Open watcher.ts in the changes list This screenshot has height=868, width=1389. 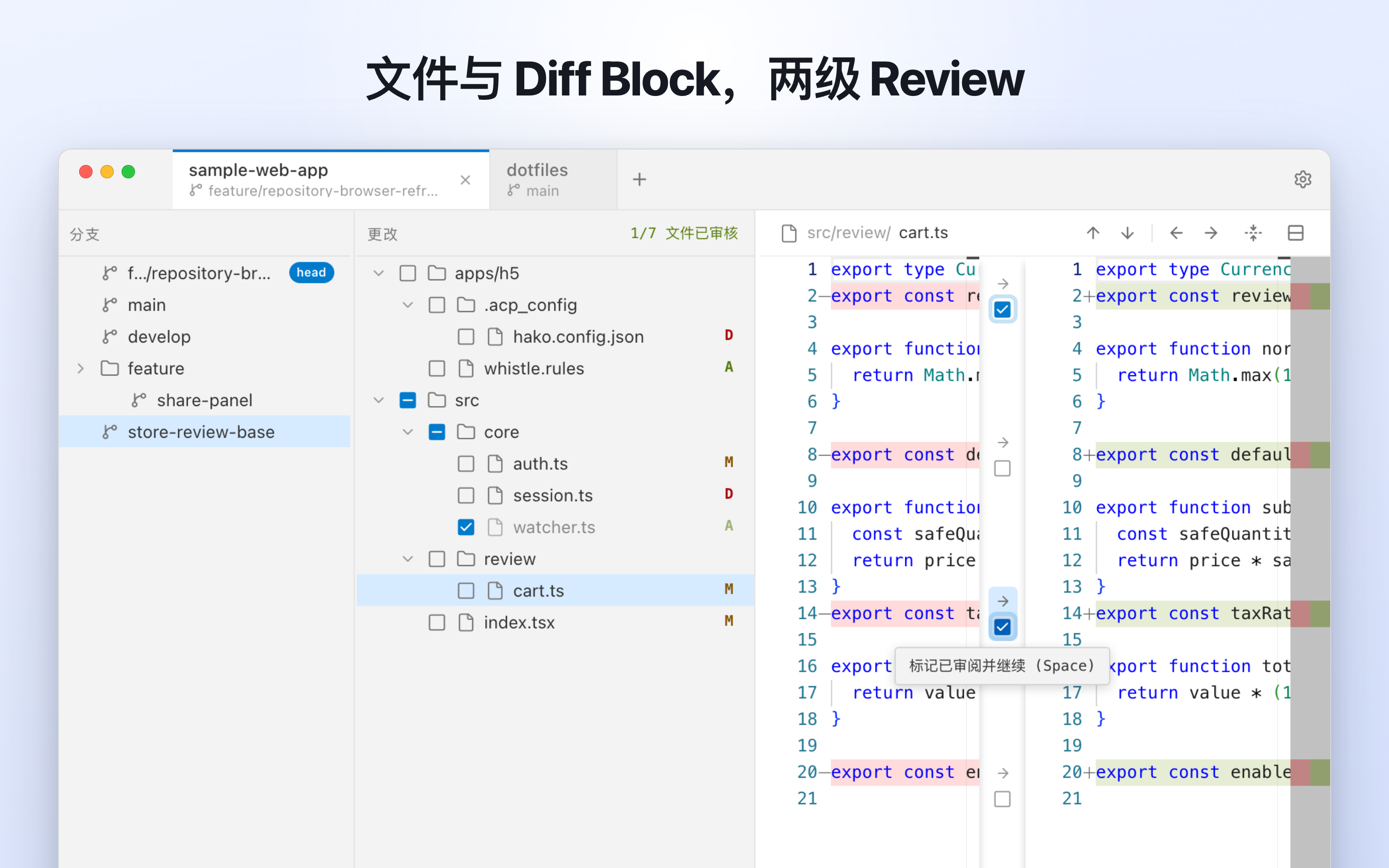coord(555,527)
